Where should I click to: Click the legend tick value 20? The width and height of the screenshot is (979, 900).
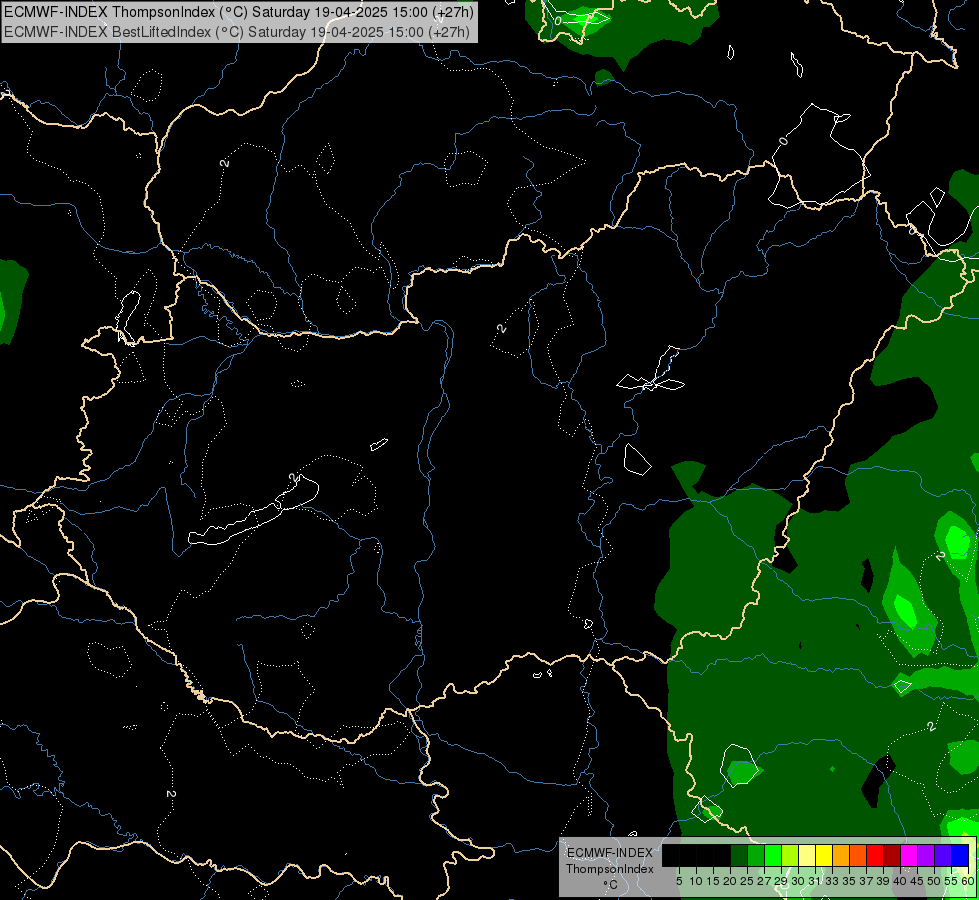[x=731, y=881]
